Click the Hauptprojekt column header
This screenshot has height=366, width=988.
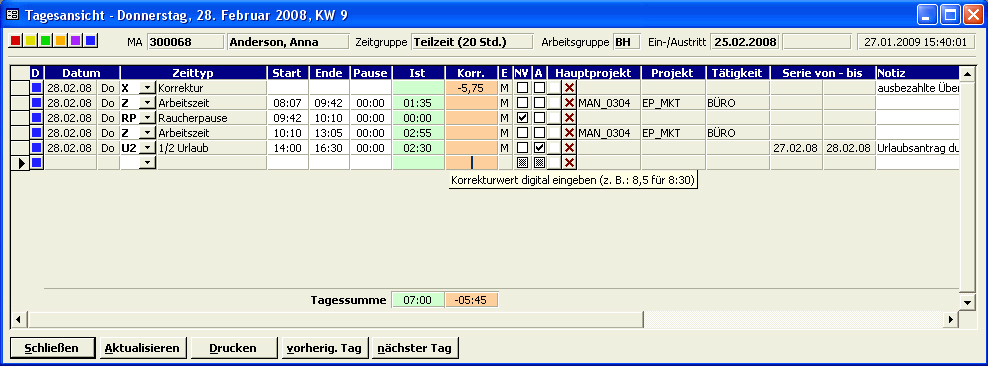[x=593, y=73]
